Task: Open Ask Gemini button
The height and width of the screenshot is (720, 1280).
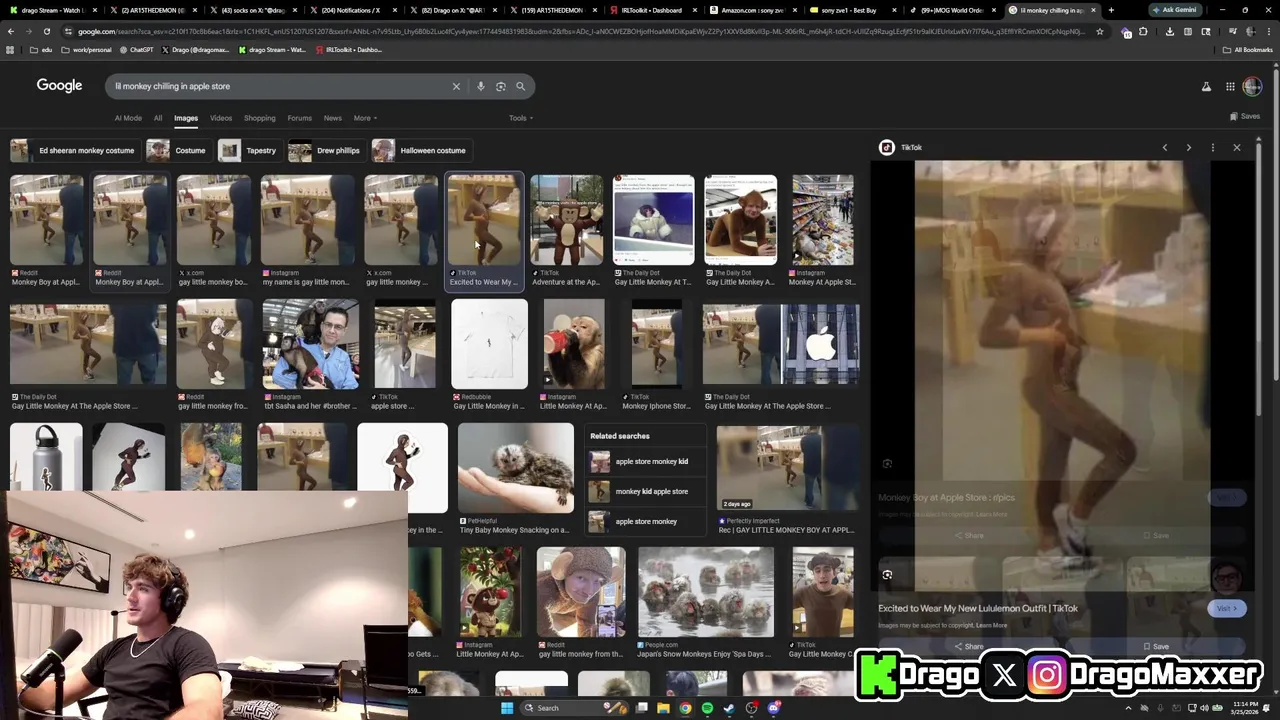Action: (1174, 10)
